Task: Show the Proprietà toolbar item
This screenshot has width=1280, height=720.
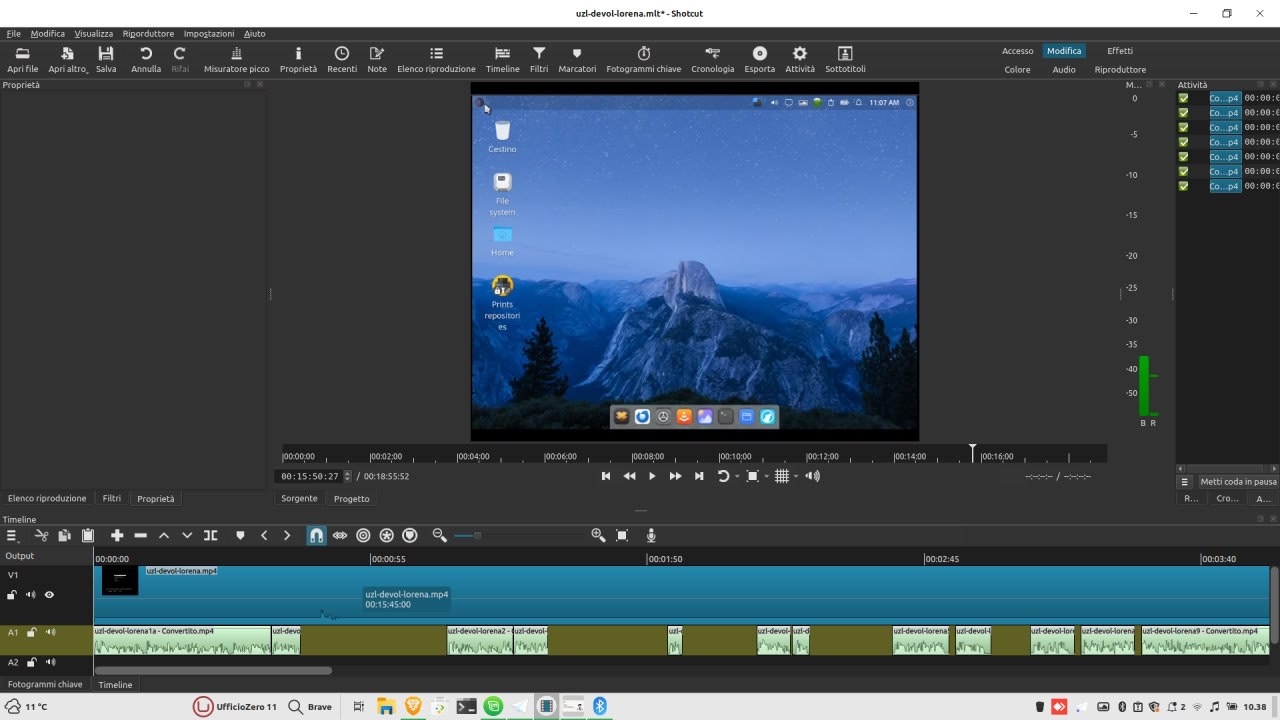Action: [298, 60]
